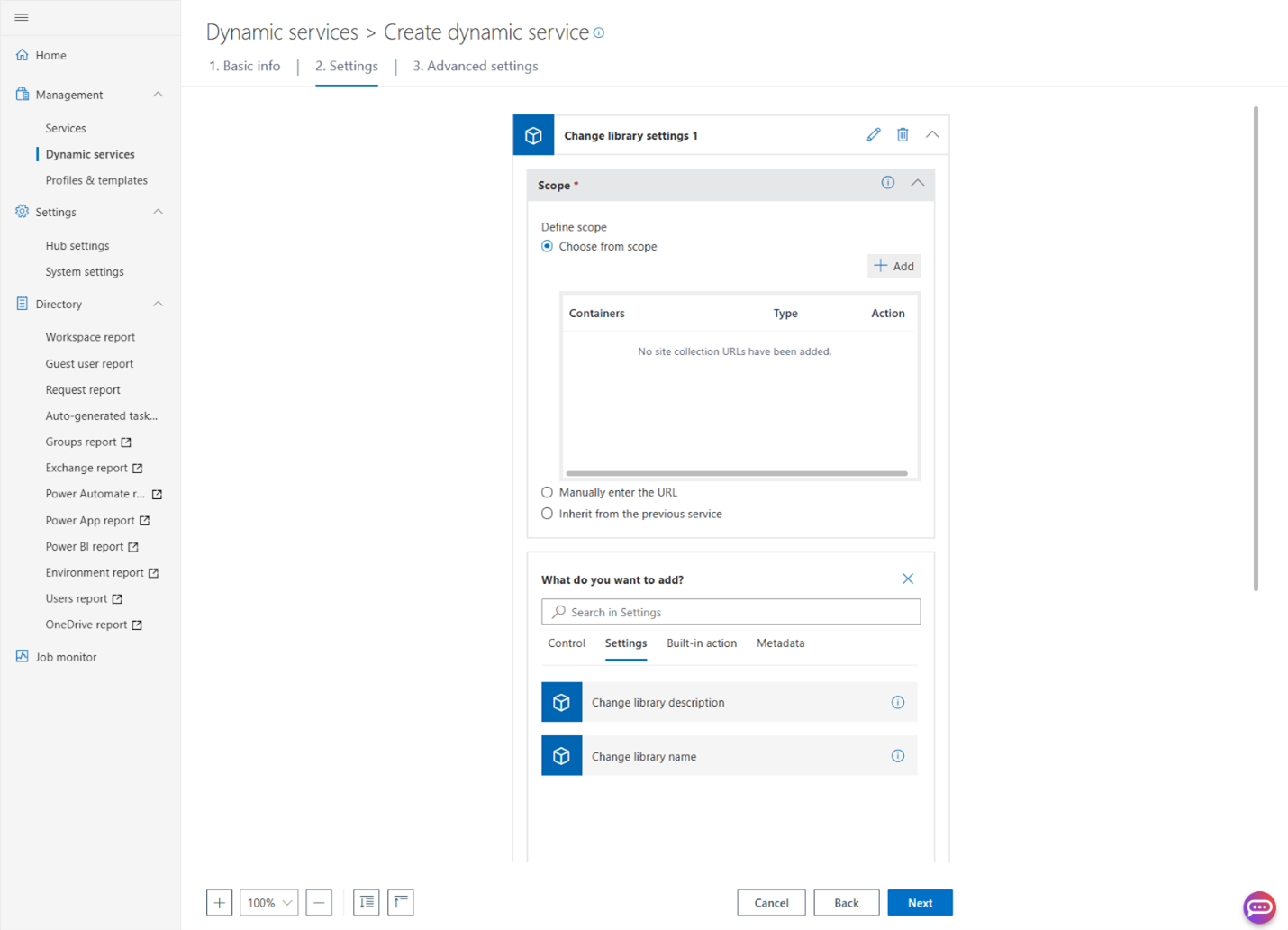Switch to the Metadata tab
Viewport: 1288px width, 930px height.
pyautogui.click(x=781, y=643)
